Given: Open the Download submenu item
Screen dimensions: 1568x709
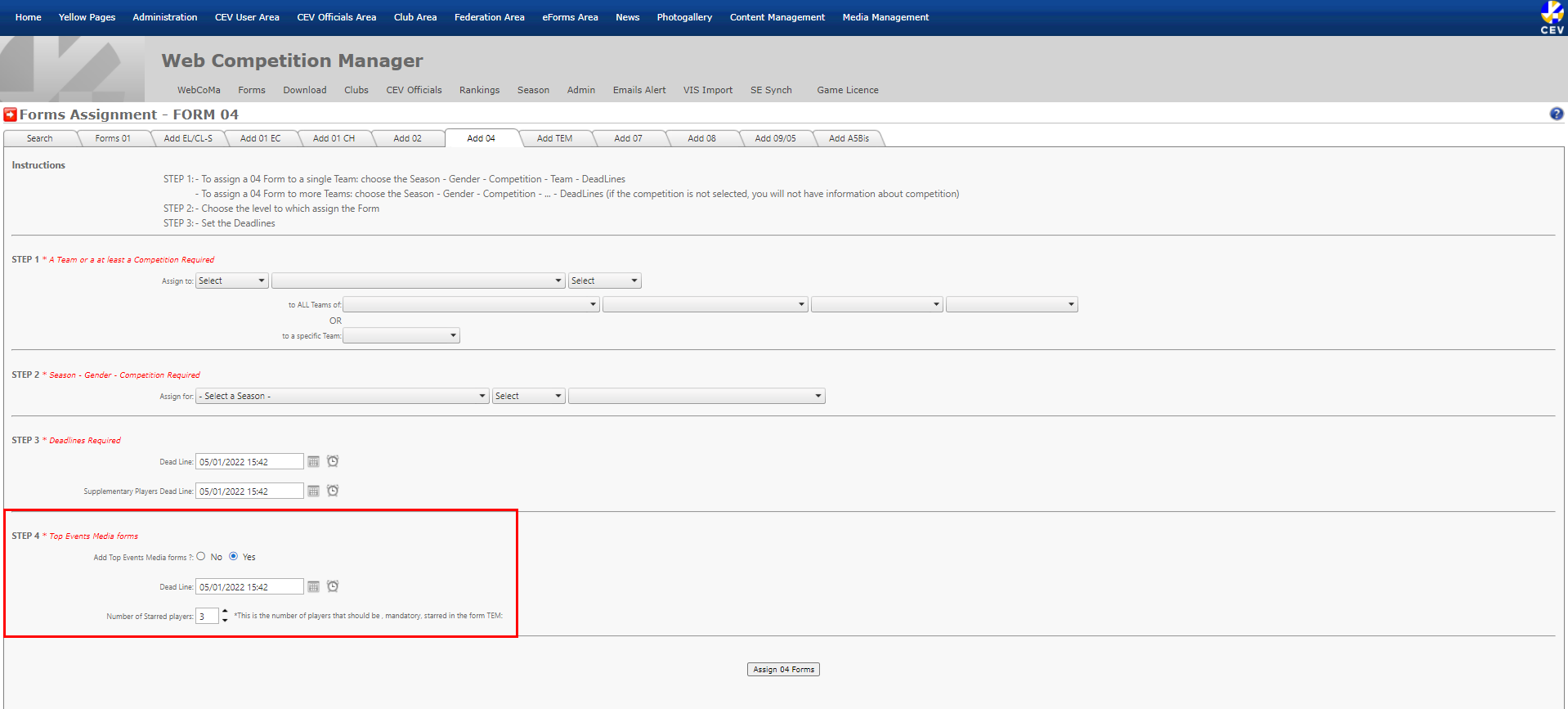Looking at the screenshot, I should (305, 90).
